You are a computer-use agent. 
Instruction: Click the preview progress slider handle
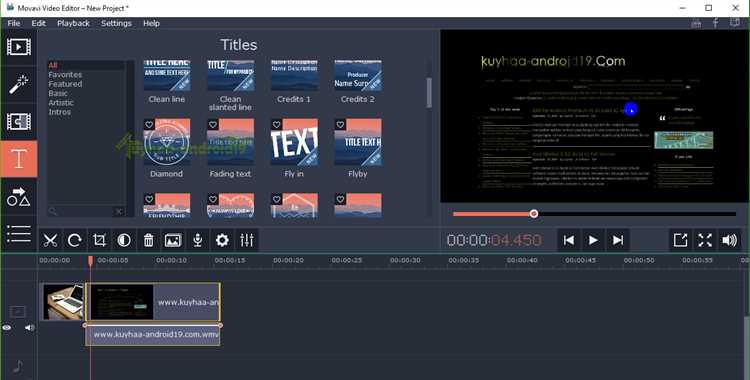[534, 214]
